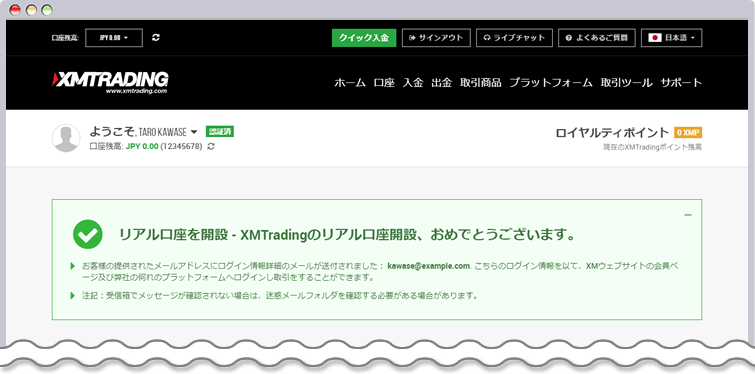Click the red close window button
The height and width of the screenshot is (374, 755).
coord(15,10)
